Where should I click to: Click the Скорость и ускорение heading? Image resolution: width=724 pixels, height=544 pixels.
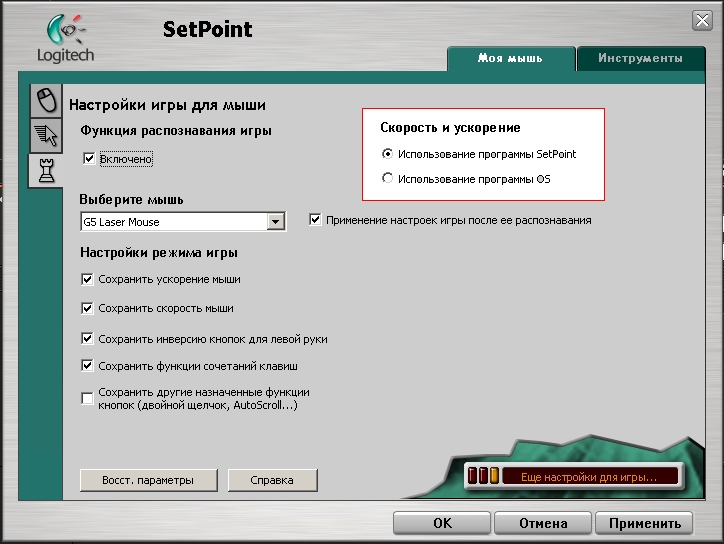pyautogui.click(x=450, y=128)
